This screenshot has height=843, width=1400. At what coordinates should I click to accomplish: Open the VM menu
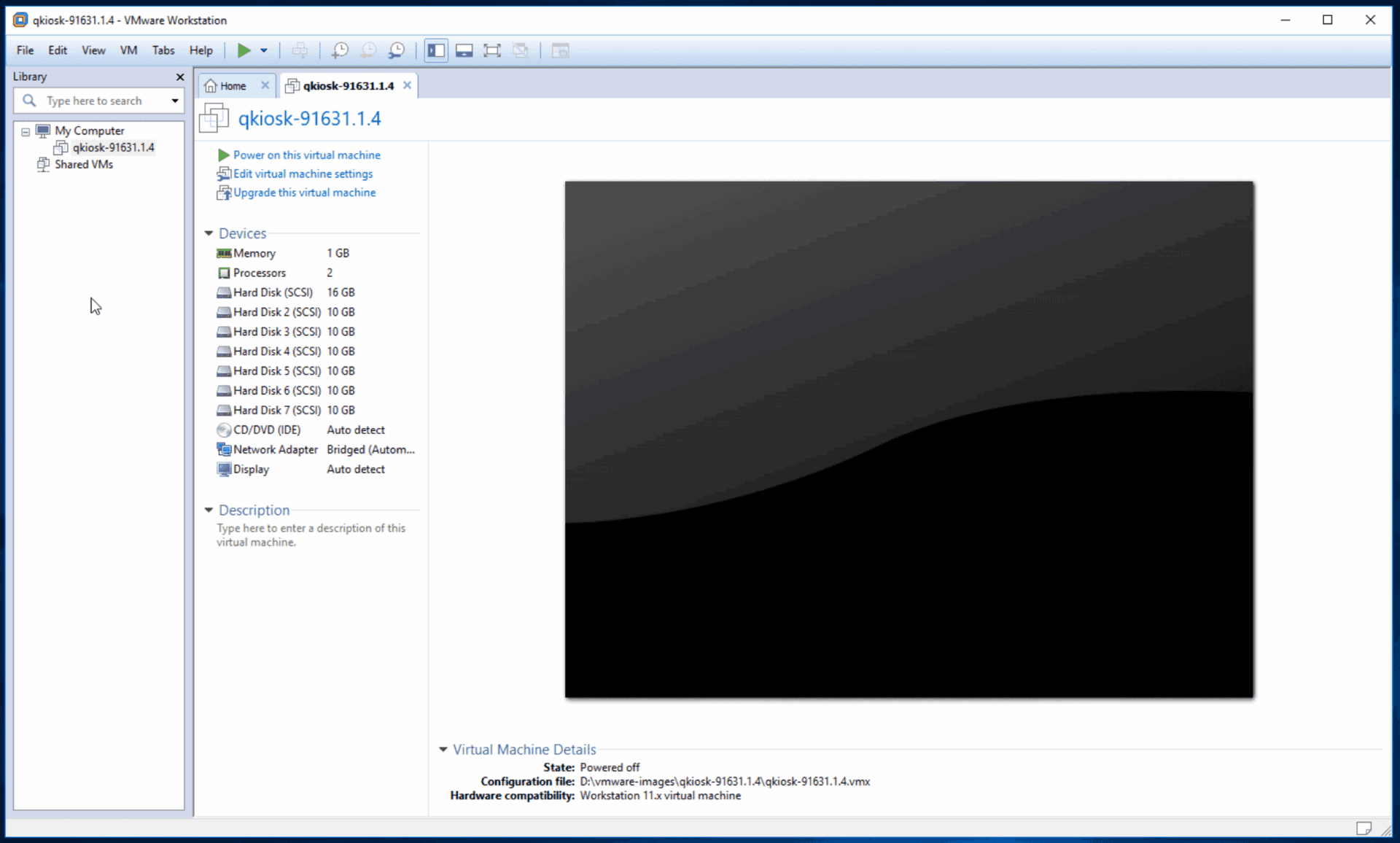128,50
